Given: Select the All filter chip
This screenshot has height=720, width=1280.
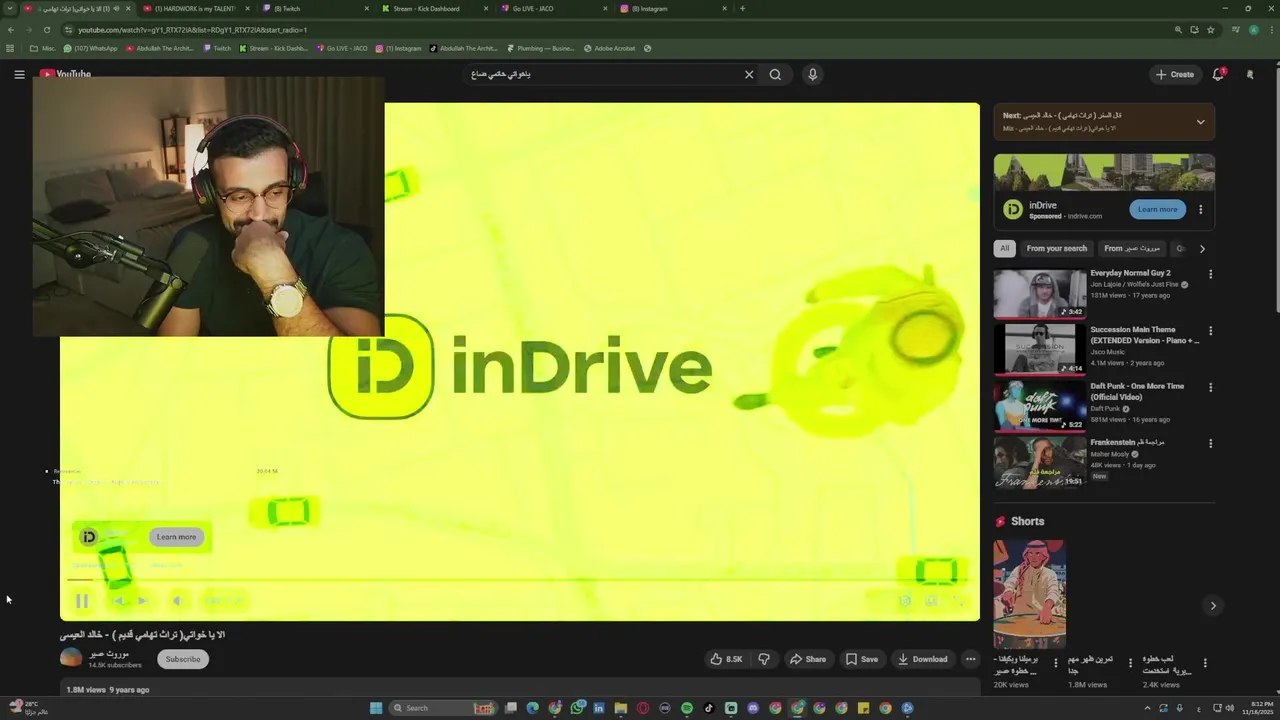Looking at the screenshot, I should coord(1005,248).
